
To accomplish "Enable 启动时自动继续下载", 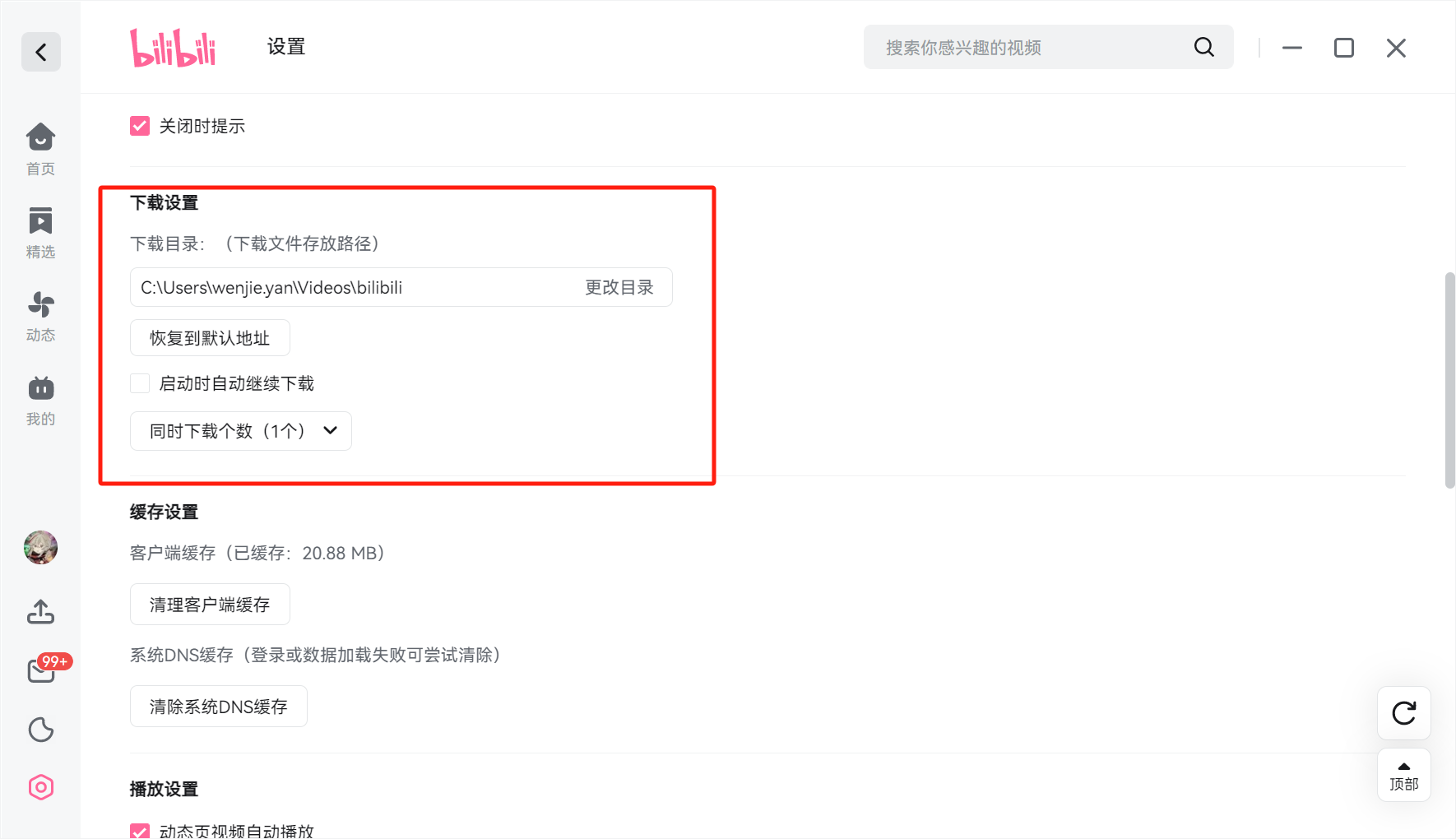I will coord(139,382).
